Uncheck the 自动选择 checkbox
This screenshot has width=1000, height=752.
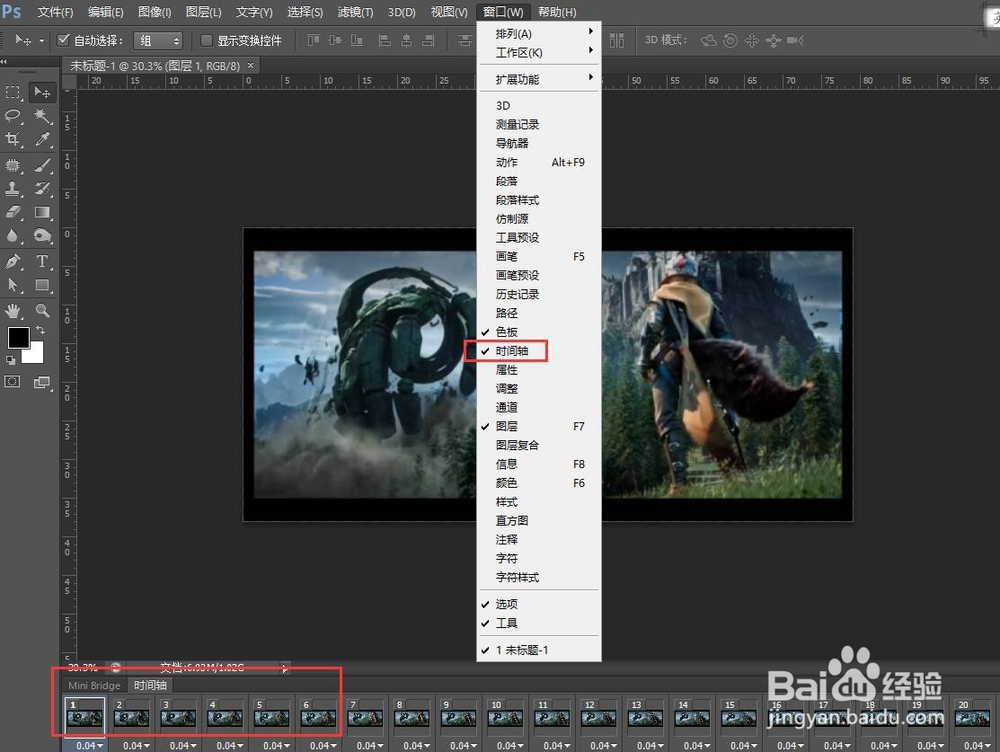pos(63,40)
